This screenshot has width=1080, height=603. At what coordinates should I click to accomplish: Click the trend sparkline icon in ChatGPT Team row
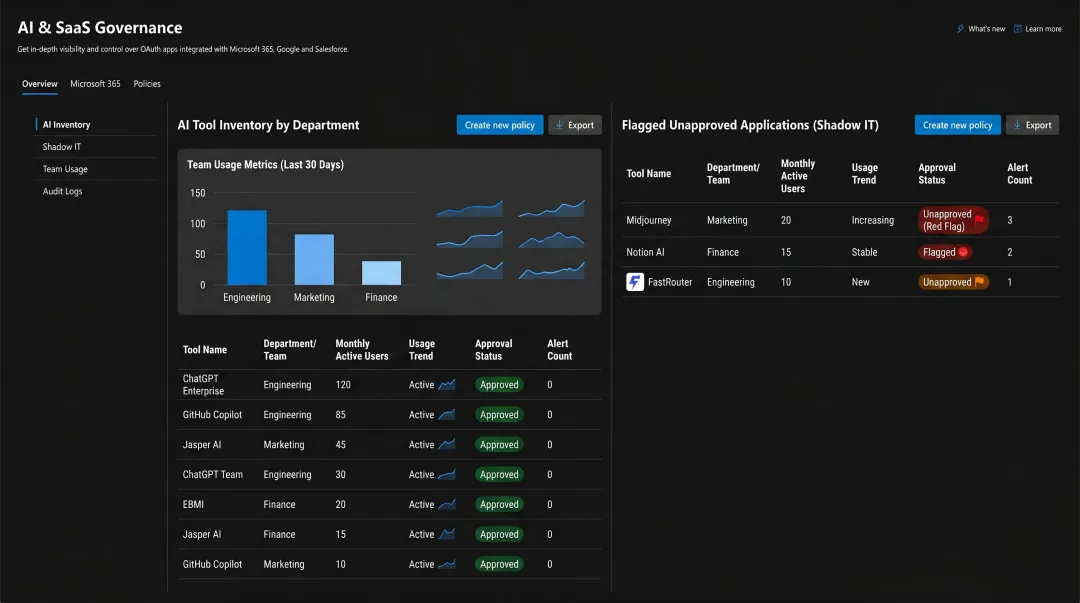coord(447,474)
